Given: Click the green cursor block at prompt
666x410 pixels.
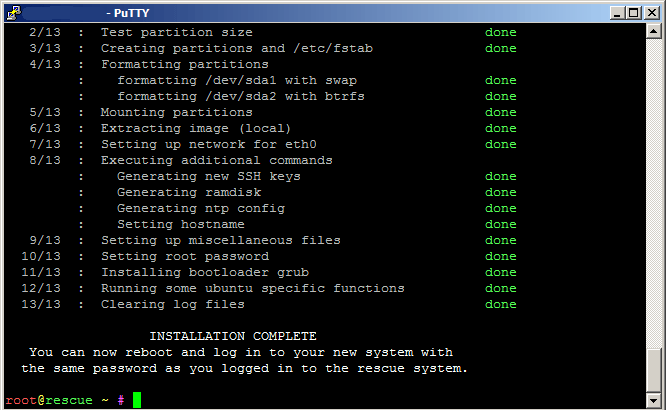Looking at the screenshot, I should (137, 400).
